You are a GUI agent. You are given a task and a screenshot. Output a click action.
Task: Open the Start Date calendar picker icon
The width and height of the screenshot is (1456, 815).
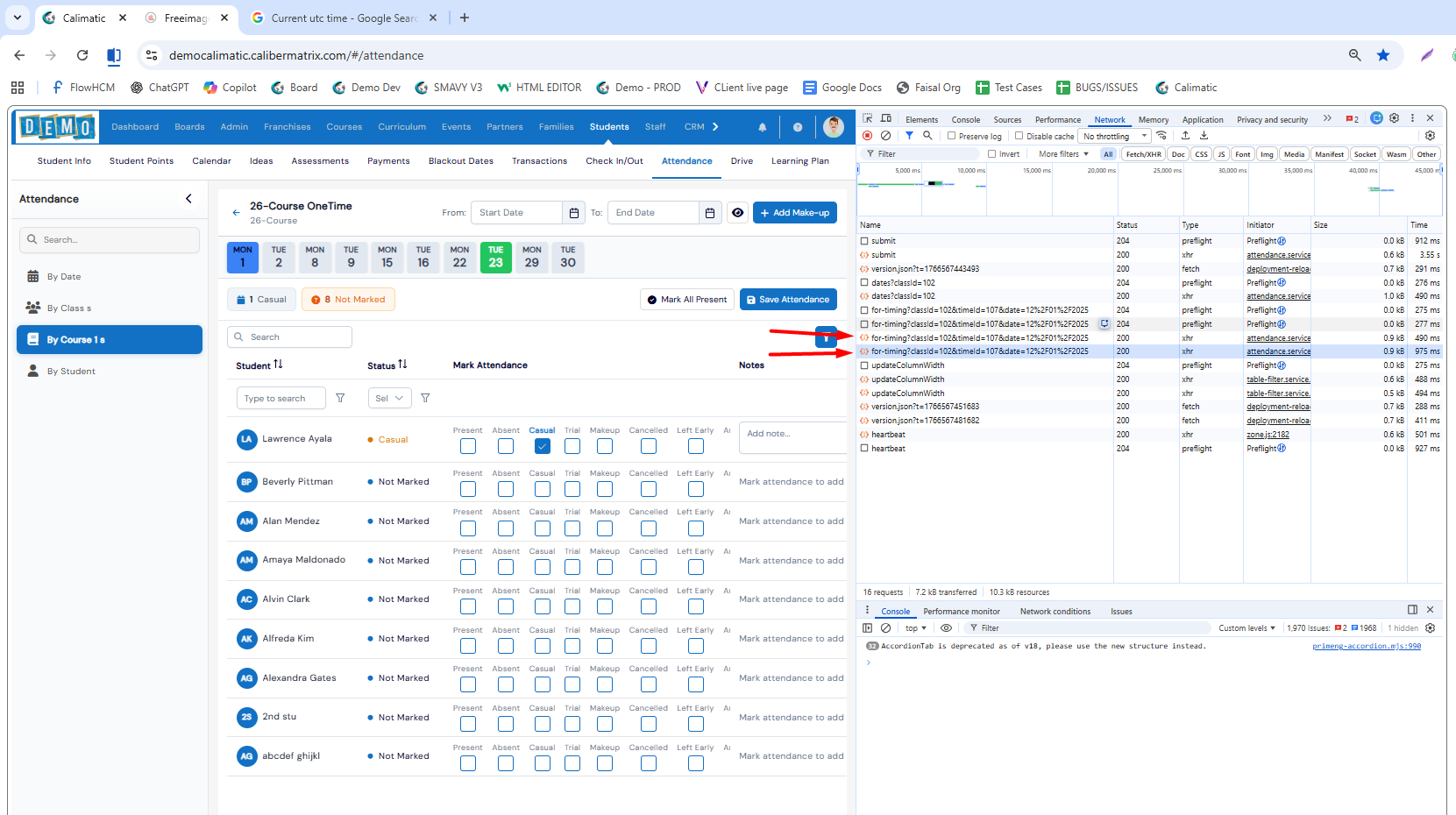tap(573, 213)
